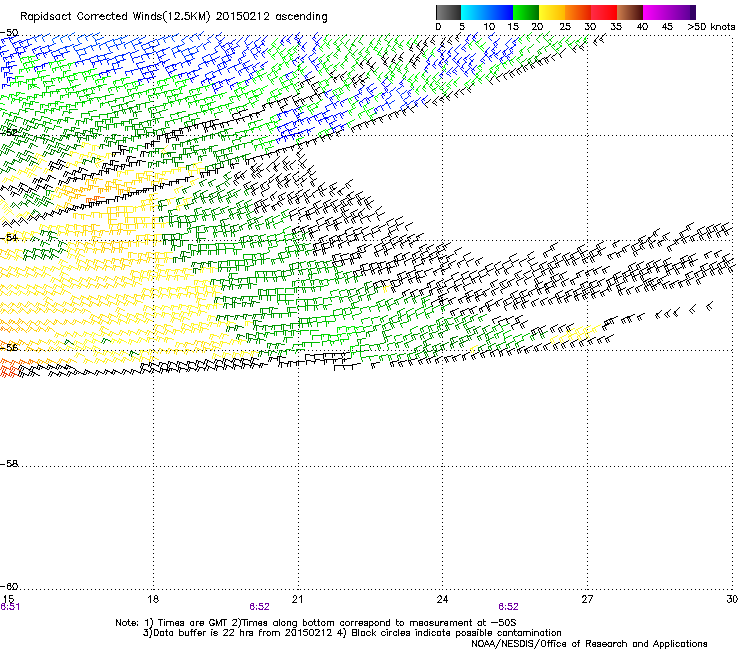Click the legend label '25'
The height and width of the screenshot is (650, 740).
point(564,27)
